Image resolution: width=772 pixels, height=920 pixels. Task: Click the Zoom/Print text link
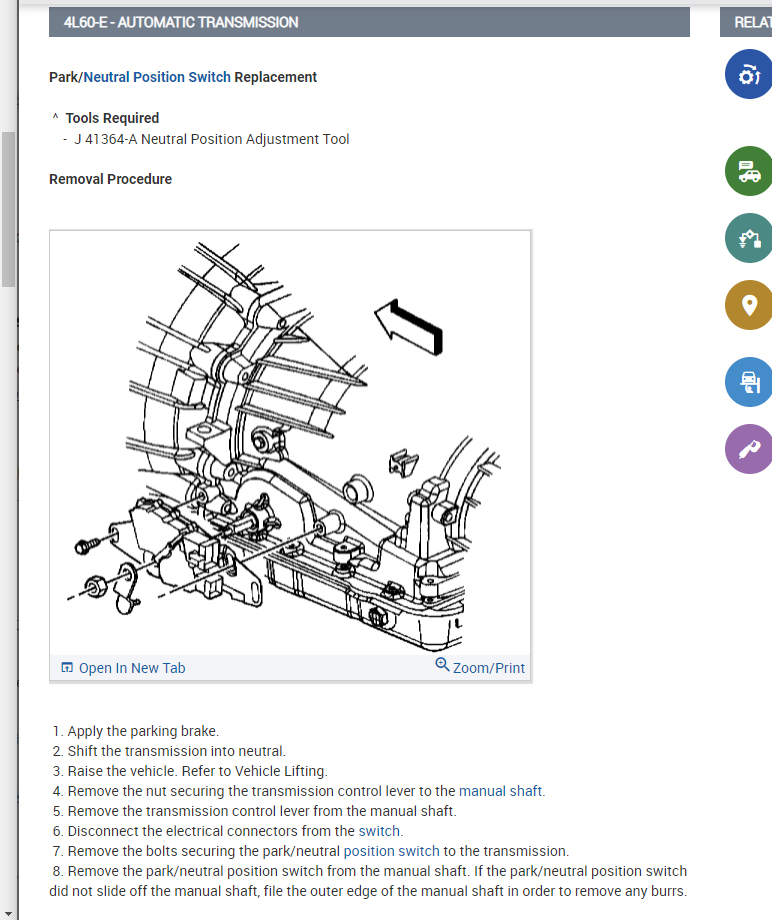(489, 668)
